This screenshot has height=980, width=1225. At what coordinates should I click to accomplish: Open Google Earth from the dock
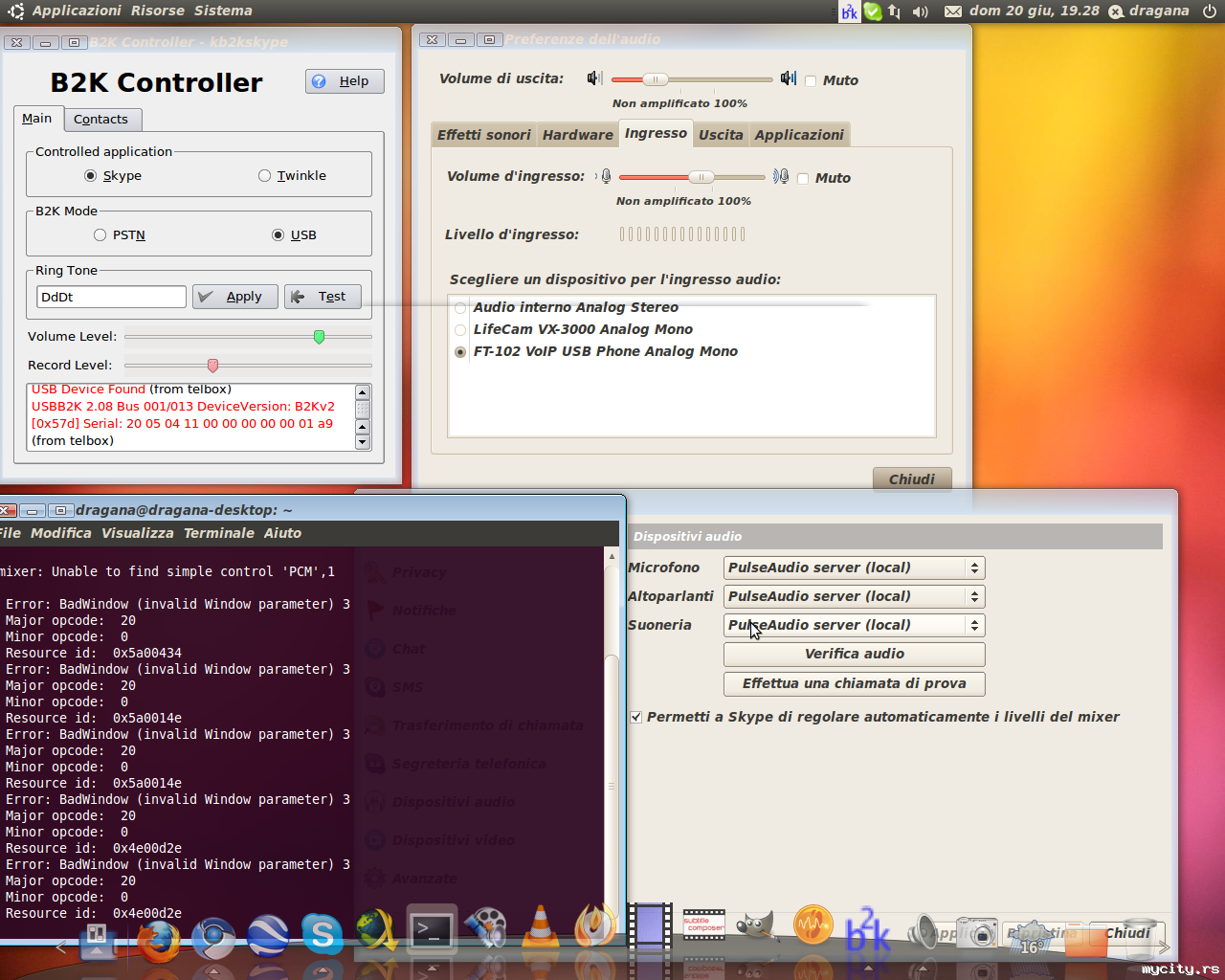268,937
